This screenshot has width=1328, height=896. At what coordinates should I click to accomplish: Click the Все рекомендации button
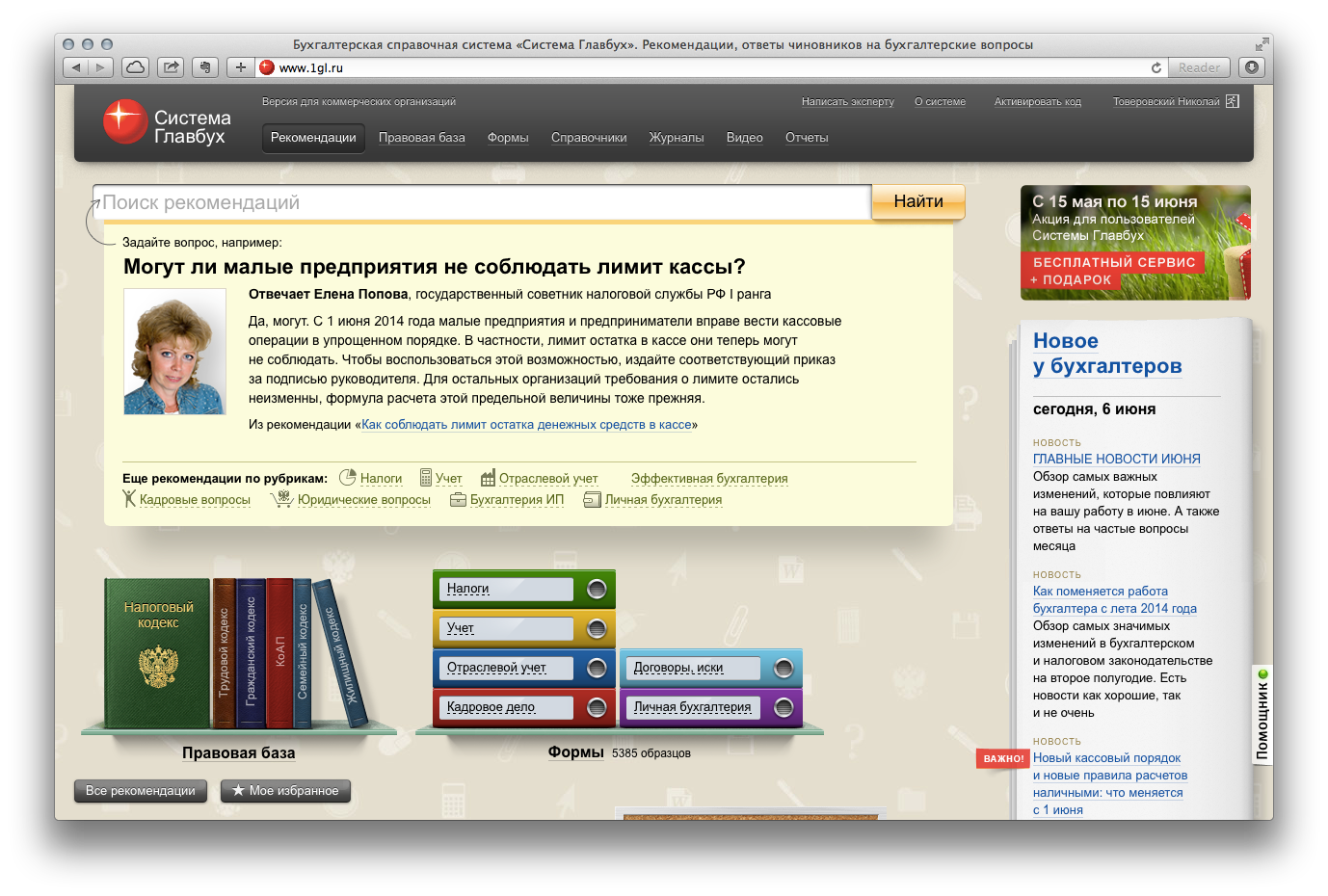click(141, 791)
